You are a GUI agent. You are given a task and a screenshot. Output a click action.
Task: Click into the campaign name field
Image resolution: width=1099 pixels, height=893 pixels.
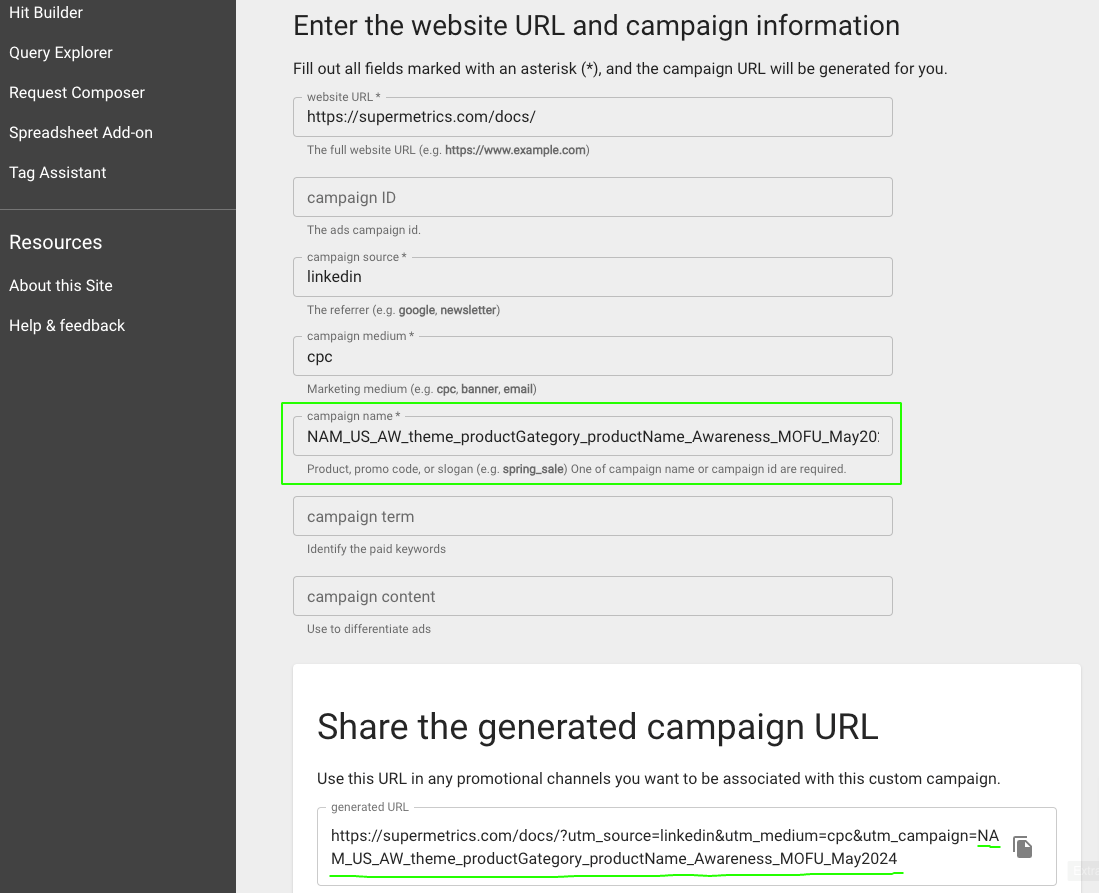coord(592,437)
